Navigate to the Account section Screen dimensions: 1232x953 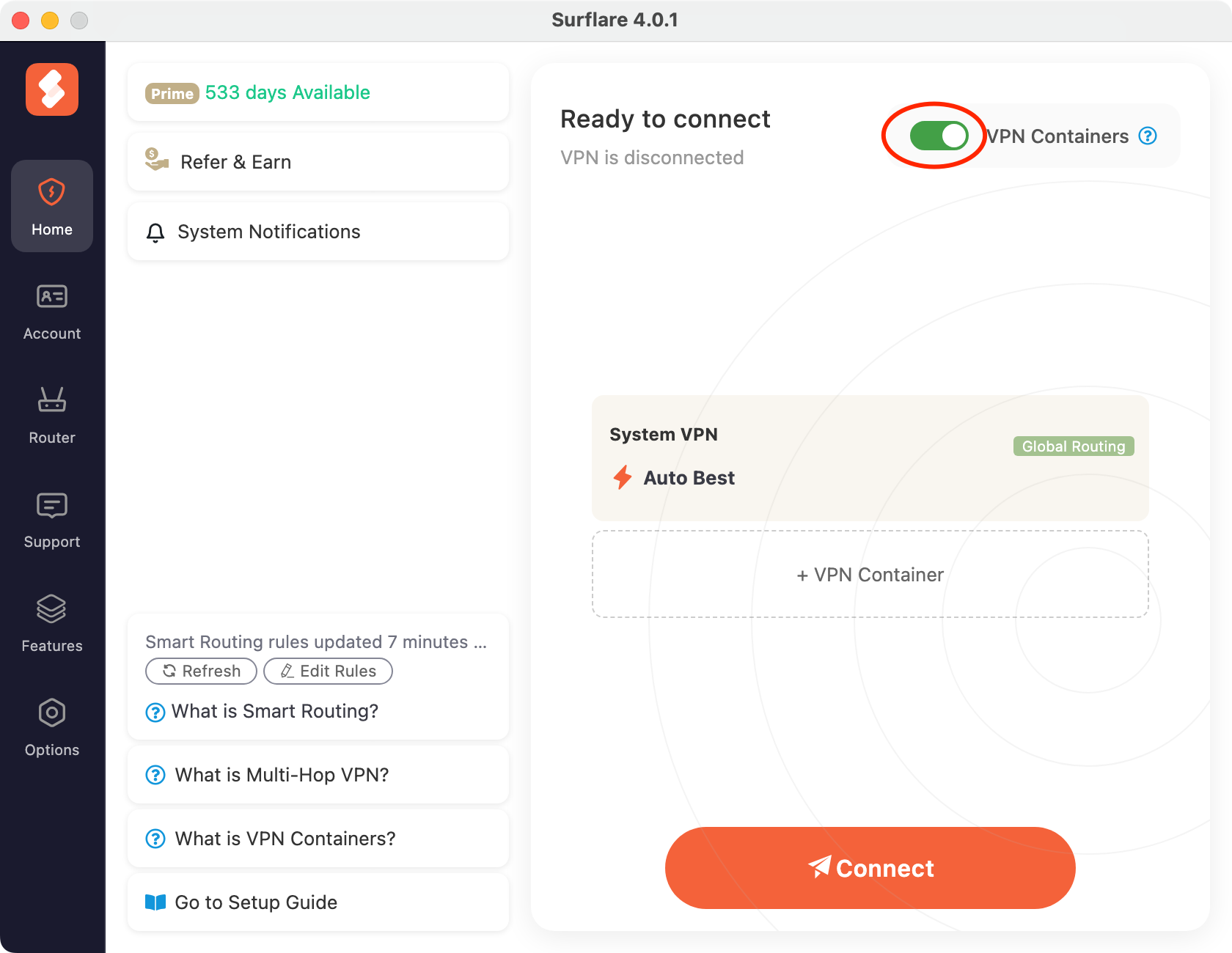[51, 308]
